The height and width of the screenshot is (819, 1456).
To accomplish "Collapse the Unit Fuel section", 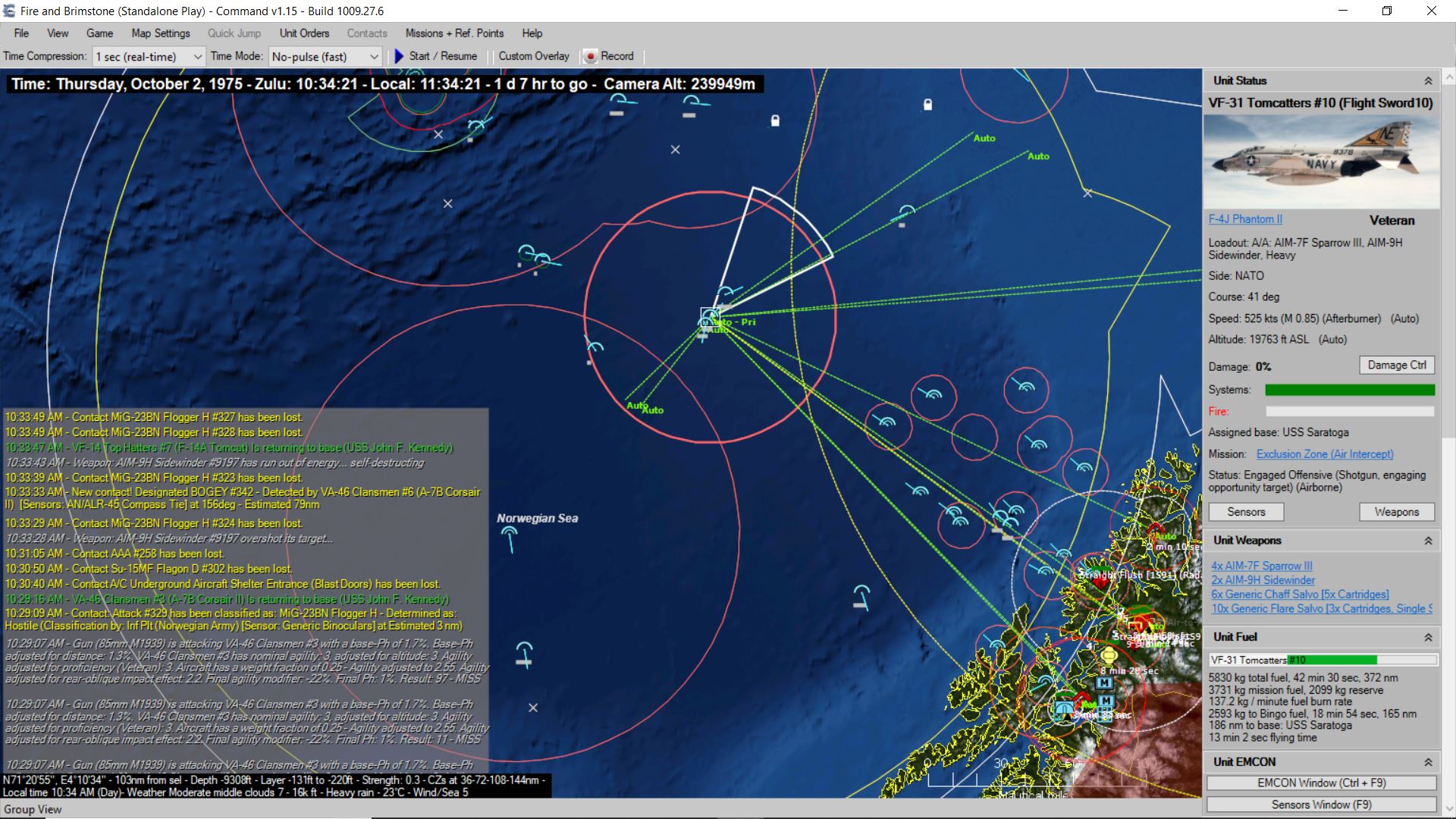I will (x=1428, y=637).
